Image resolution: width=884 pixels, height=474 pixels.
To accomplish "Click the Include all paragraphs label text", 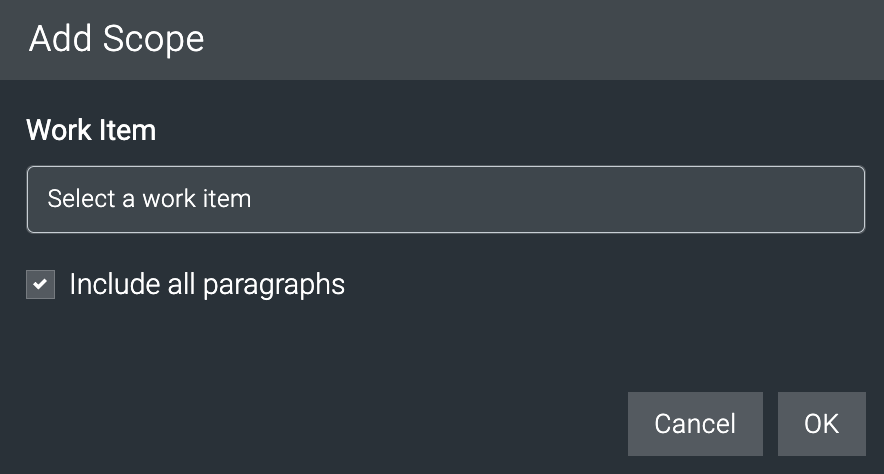I will (x=207, y=285).
